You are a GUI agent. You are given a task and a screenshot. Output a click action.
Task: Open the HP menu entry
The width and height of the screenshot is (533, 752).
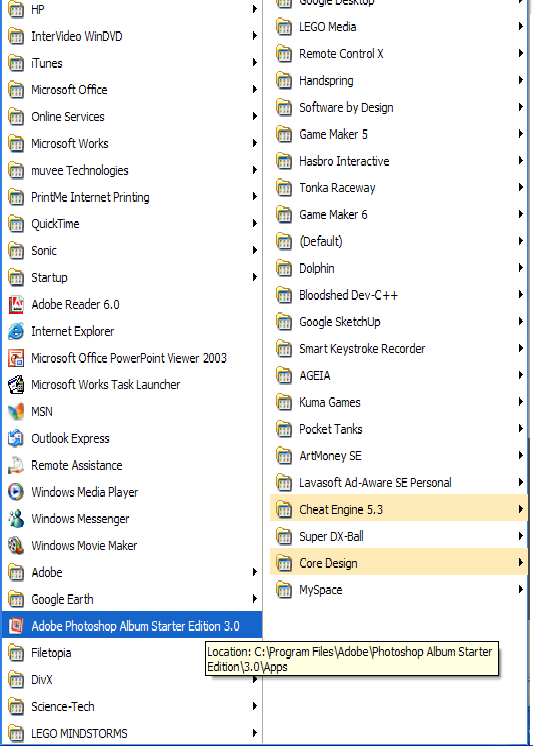click(x=132, y=10)
